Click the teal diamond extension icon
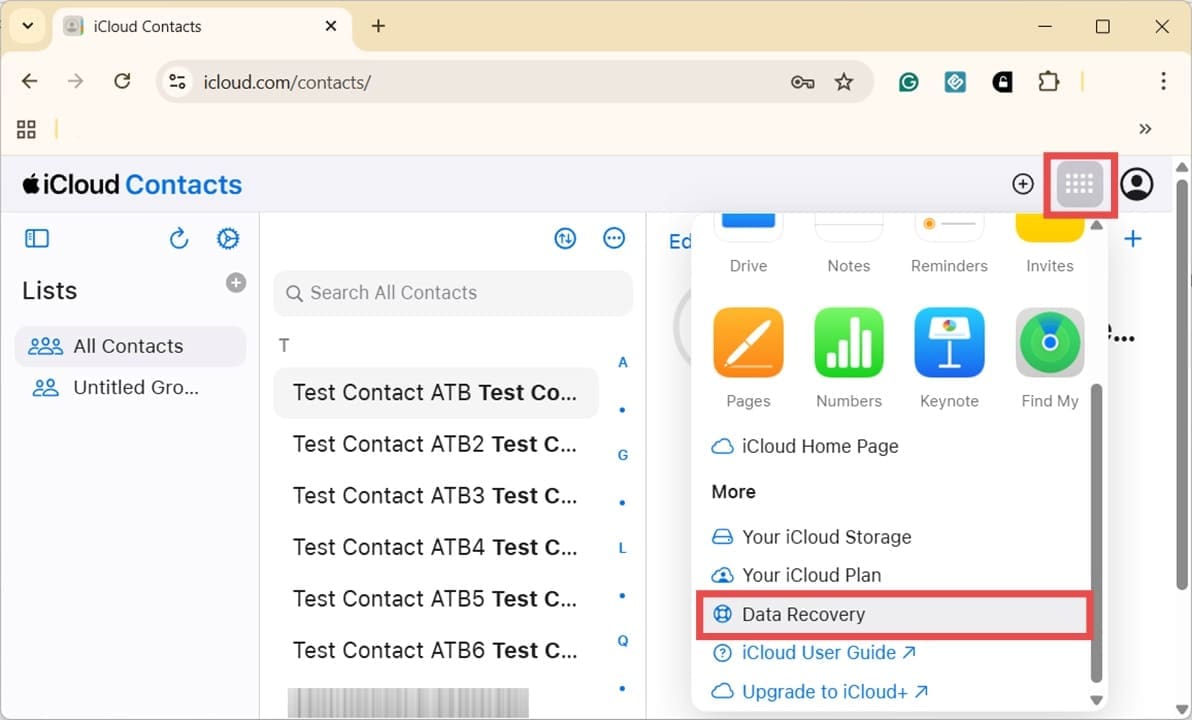 point(955,82)
